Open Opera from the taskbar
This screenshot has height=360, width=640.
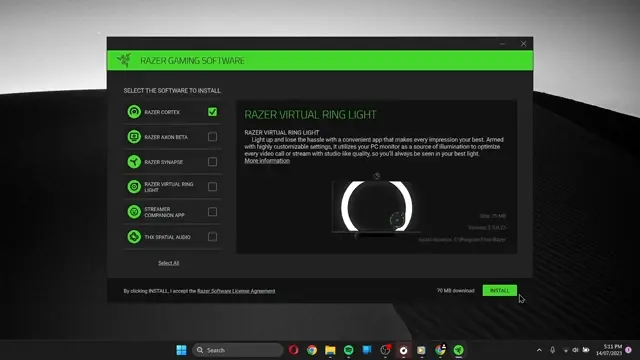pos(293,350)
